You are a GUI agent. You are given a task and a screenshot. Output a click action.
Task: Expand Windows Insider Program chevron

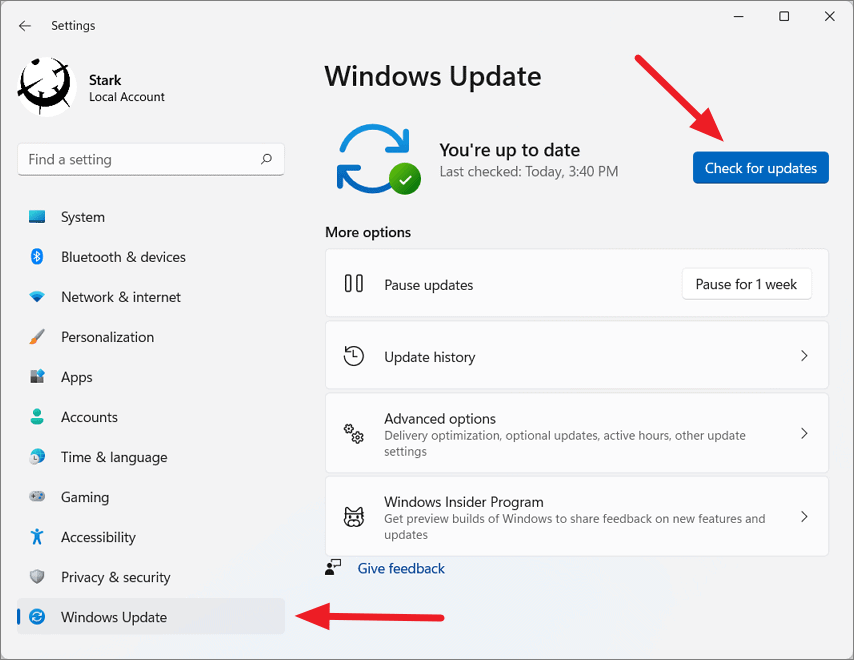804,516
